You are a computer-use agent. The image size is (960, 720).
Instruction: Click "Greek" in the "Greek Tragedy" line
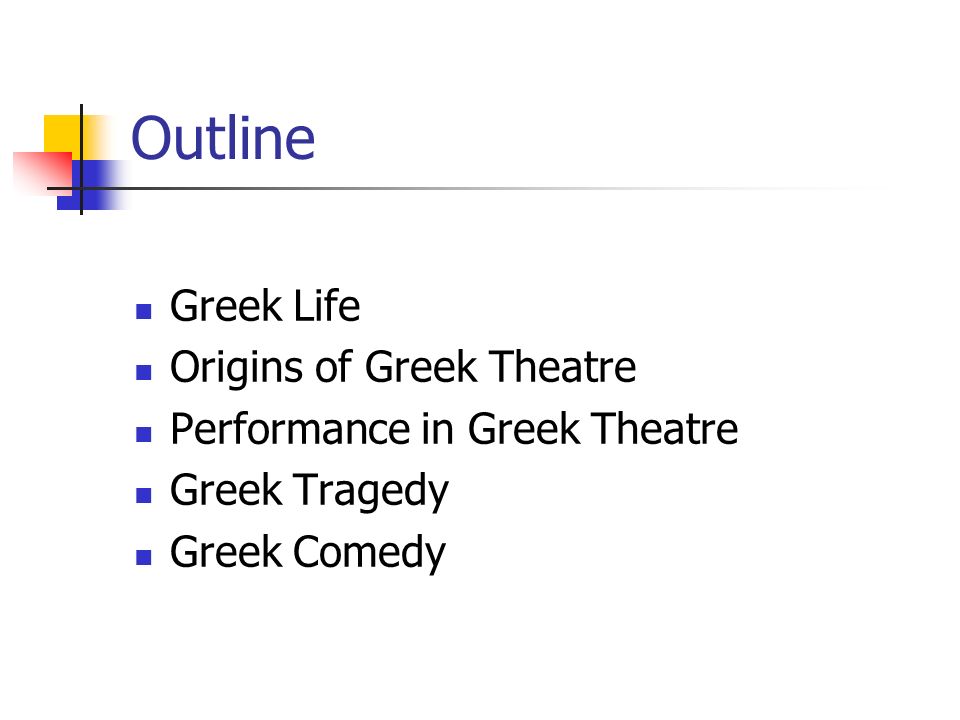pyautogui.click(x=225, y=490)
